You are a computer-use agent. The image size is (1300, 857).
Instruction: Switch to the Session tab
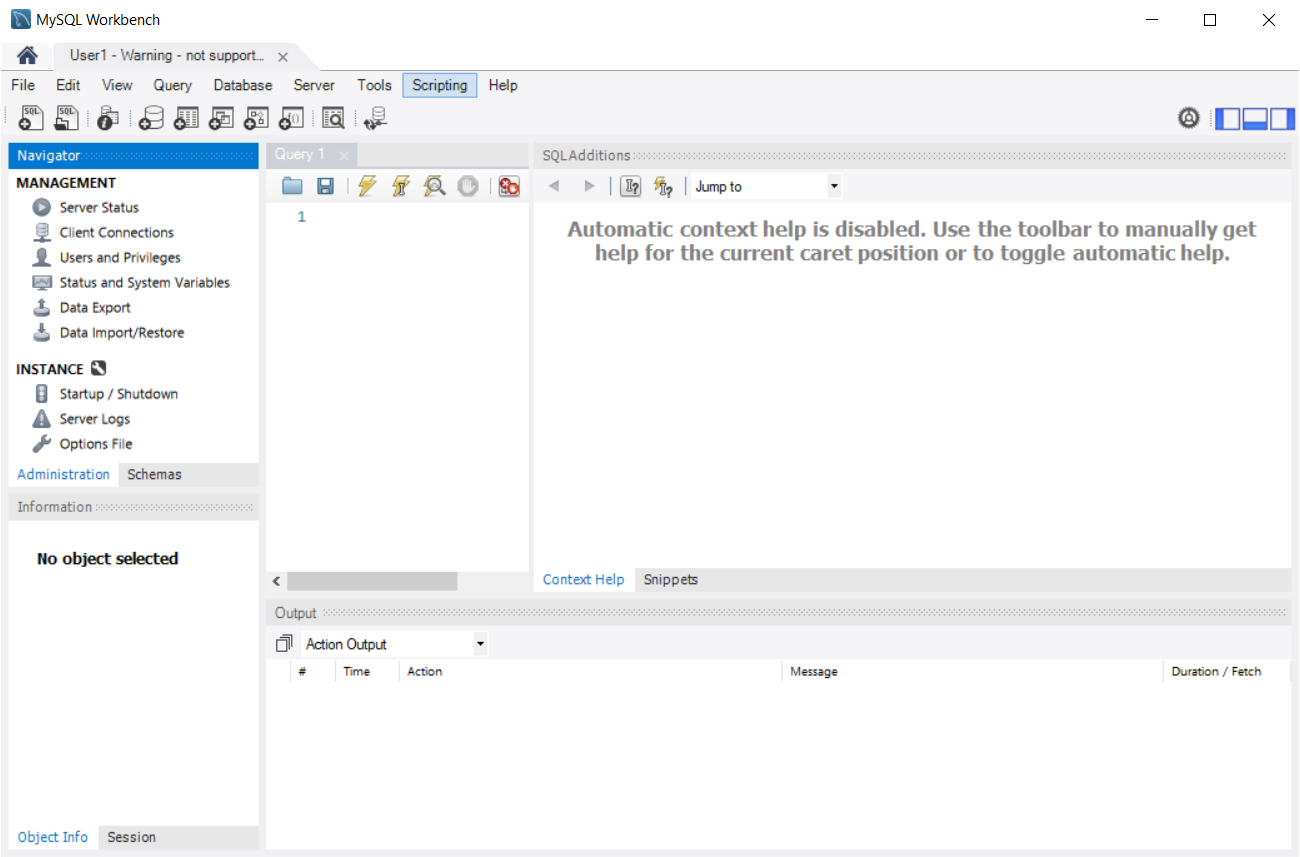point(132,837)
